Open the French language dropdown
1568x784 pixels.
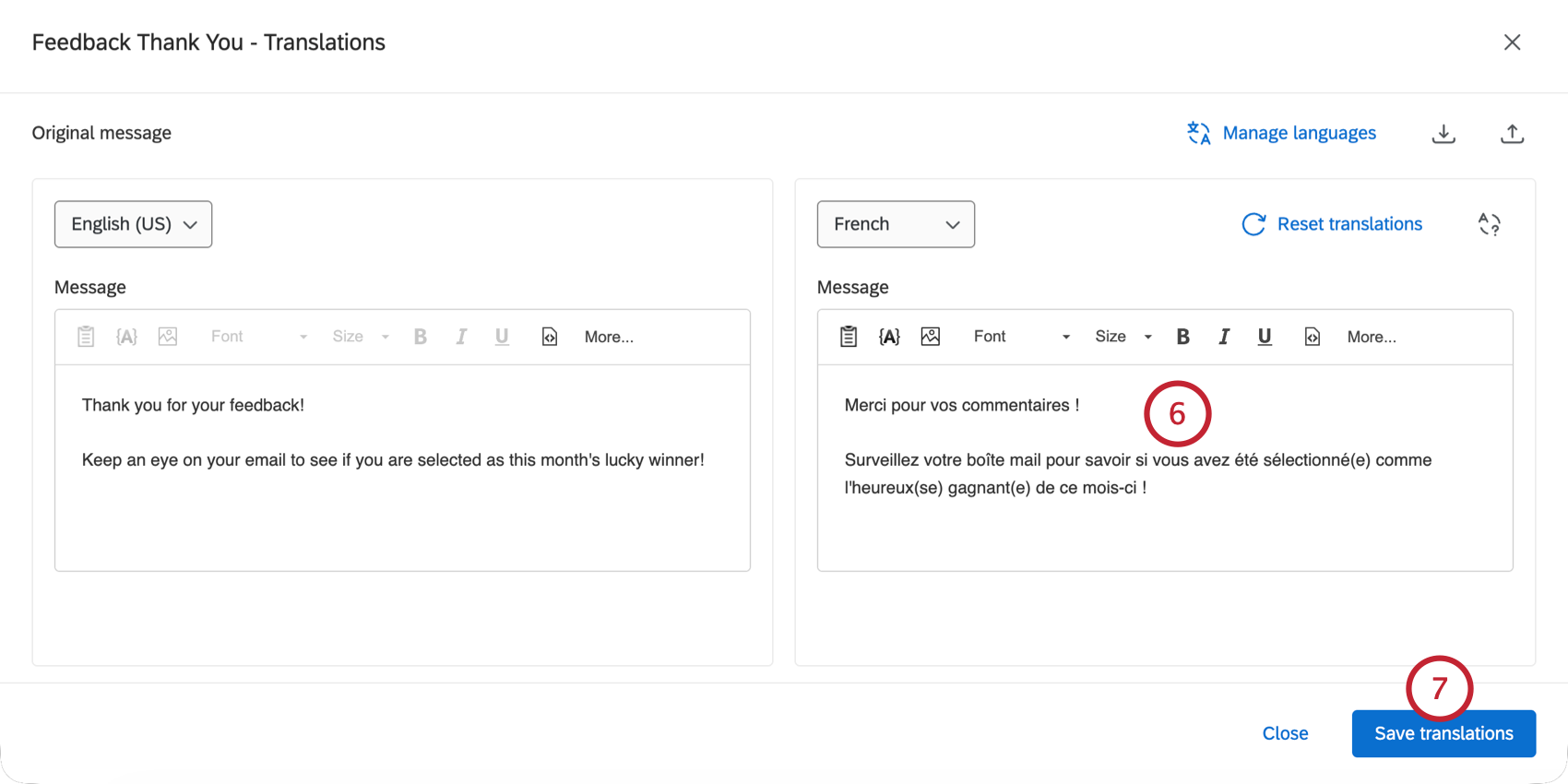click(896, 224)
